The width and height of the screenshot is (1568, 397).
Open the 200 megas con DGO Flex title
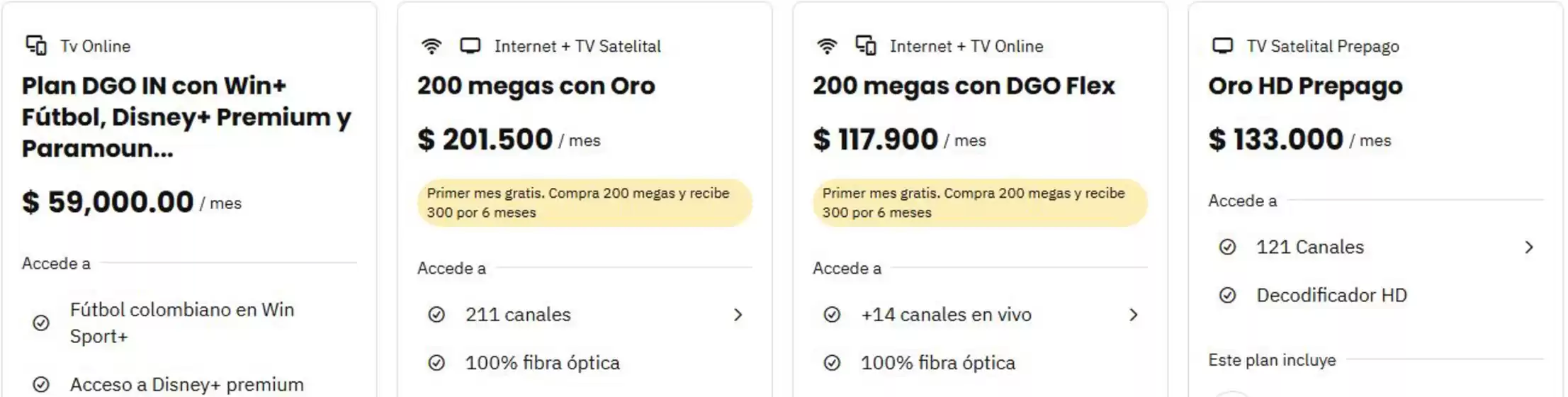click(x=964, y=86)
